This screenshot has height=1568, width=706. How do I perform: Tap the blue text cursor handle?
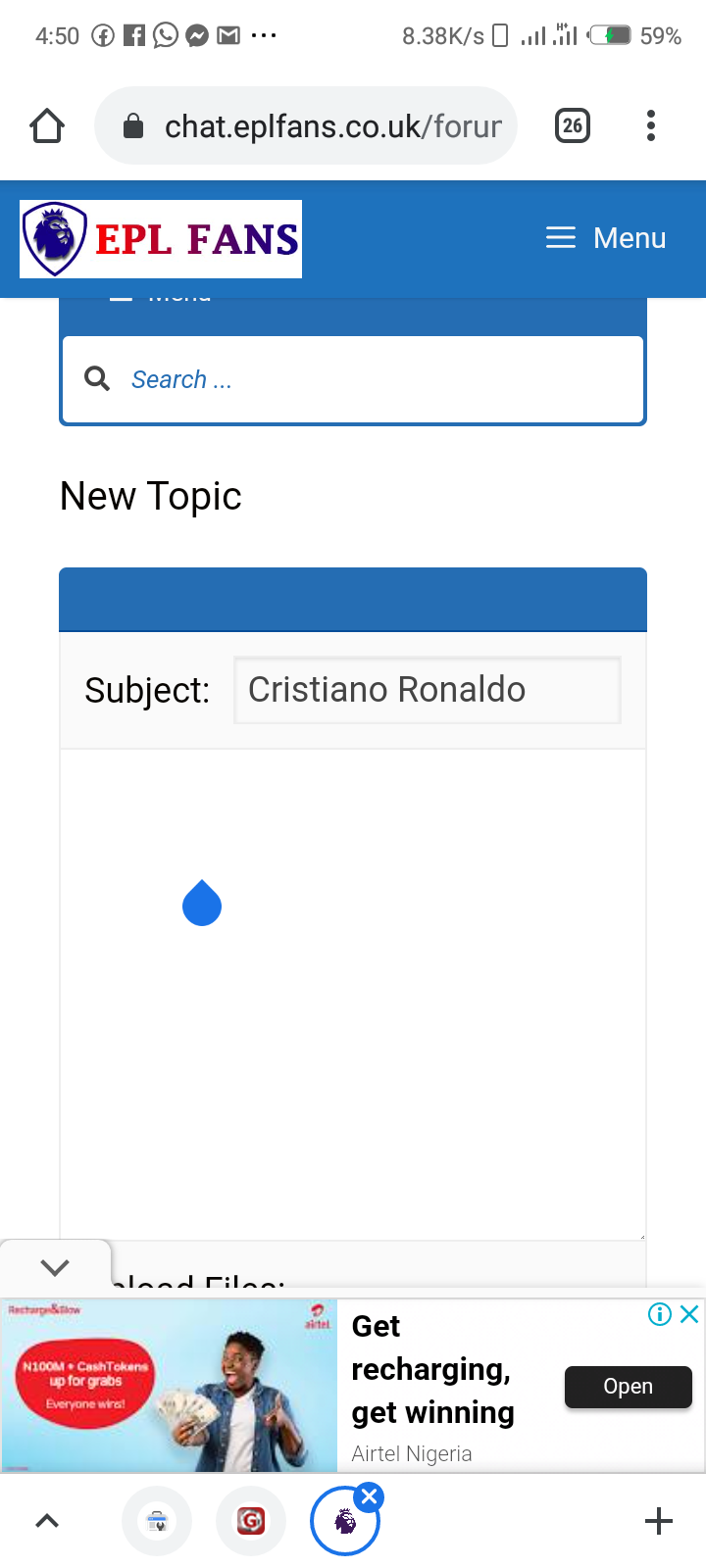[202, 903]
